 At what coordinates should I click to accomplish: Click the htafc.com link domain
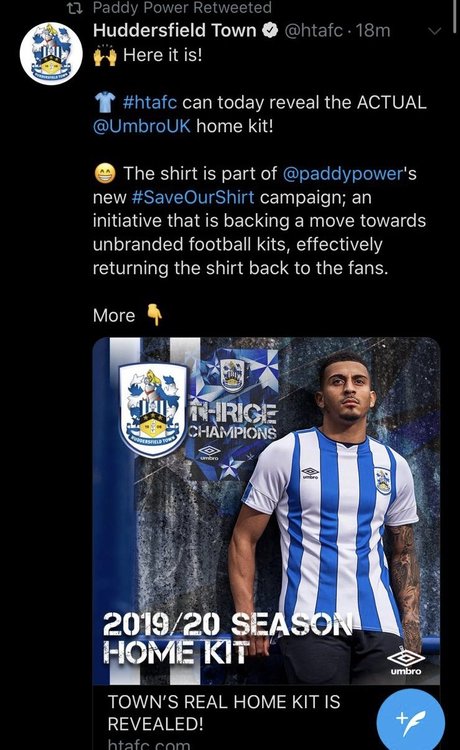point(149,744)
